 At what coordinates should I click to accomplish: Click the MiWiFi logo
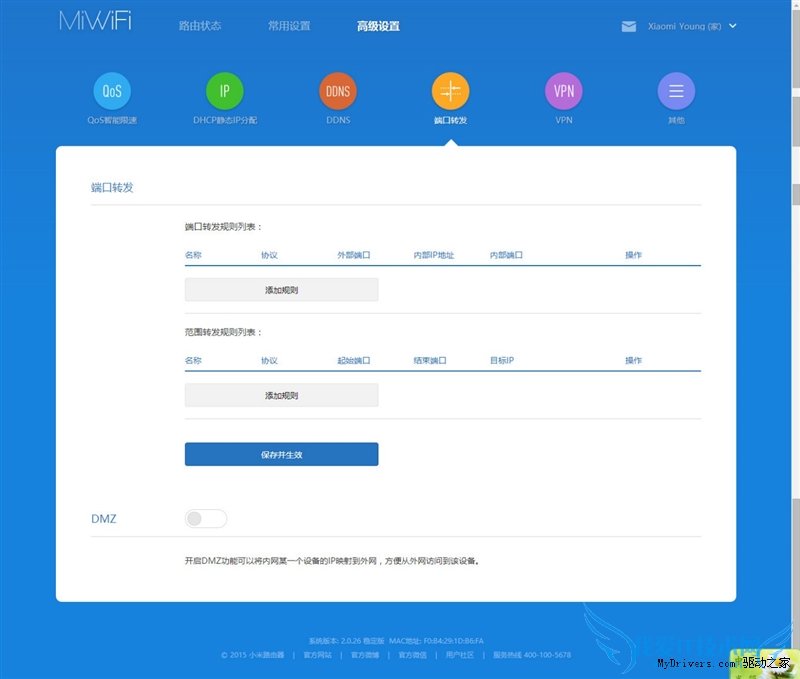[x=95, y=21]
